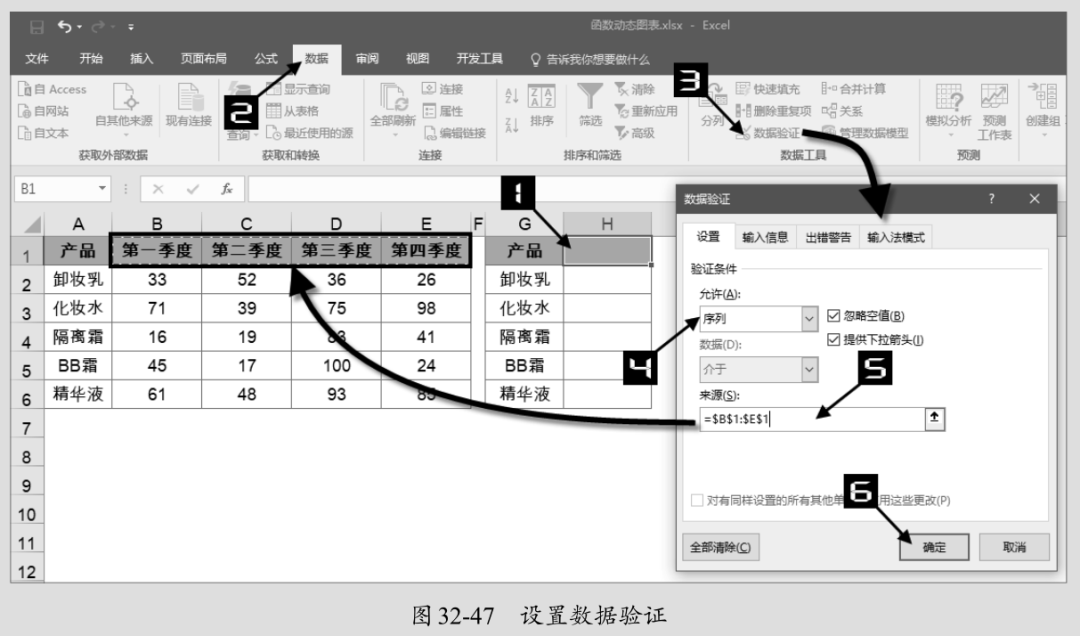
Task: Select the 数据 ribbon tab
Action: (x=317, y=59)
